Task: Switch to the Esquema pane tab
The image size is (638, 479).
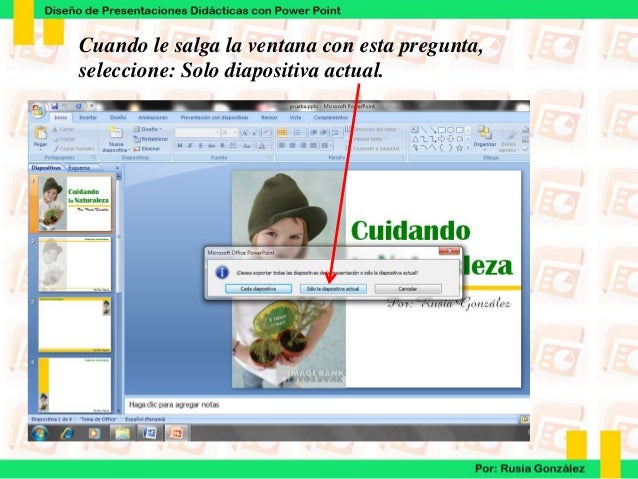Action: (79, 168)
